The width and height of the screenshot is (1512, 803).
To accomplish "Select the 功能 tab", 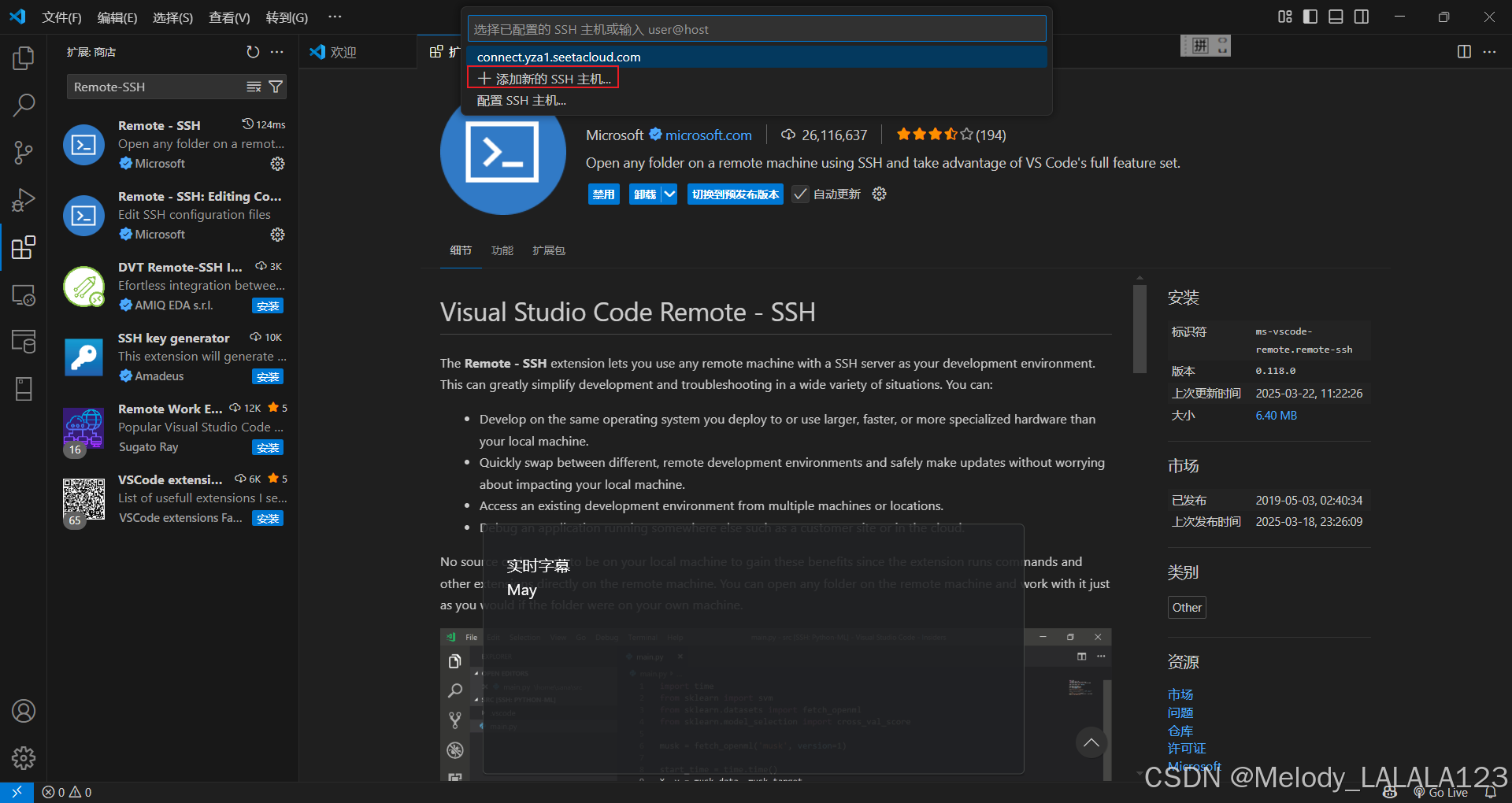I will click(502, 250).
